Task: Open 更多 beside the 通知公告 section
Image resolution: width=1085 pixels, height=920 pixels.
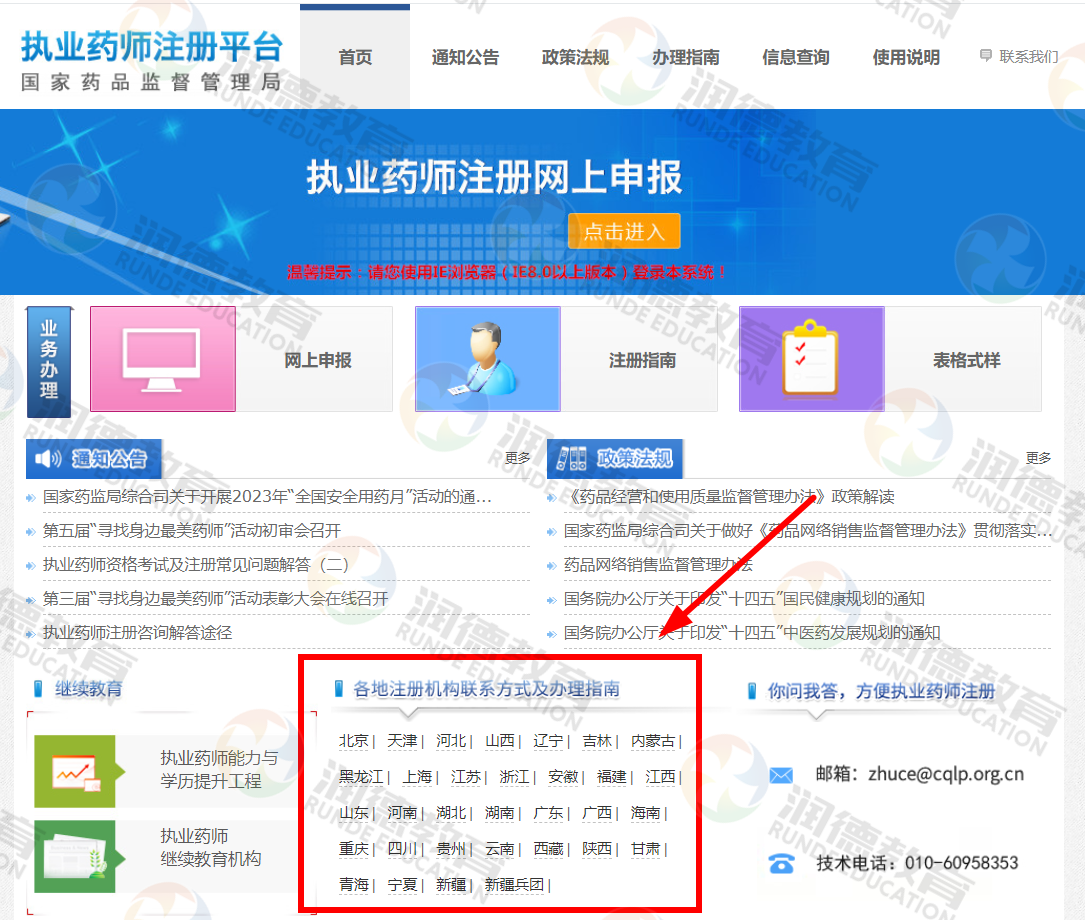Action: tap(518, 458)
